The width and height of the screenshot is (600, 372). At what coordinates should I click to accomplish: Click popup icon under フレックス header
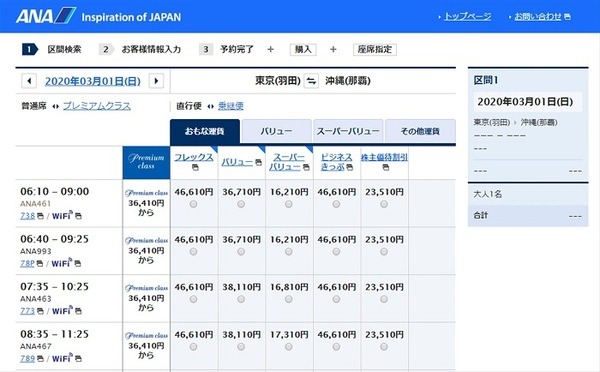(x=195, y=168)
